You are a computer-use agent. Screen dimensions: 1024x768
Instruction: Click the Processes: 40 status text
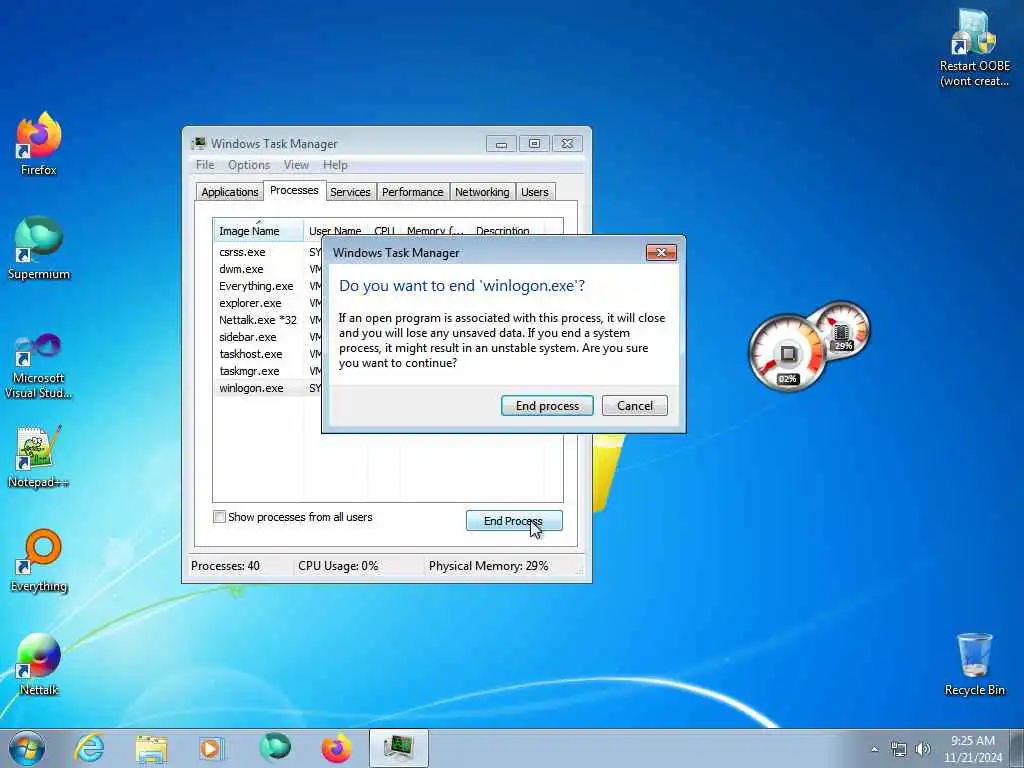click(x=225, y=566)
